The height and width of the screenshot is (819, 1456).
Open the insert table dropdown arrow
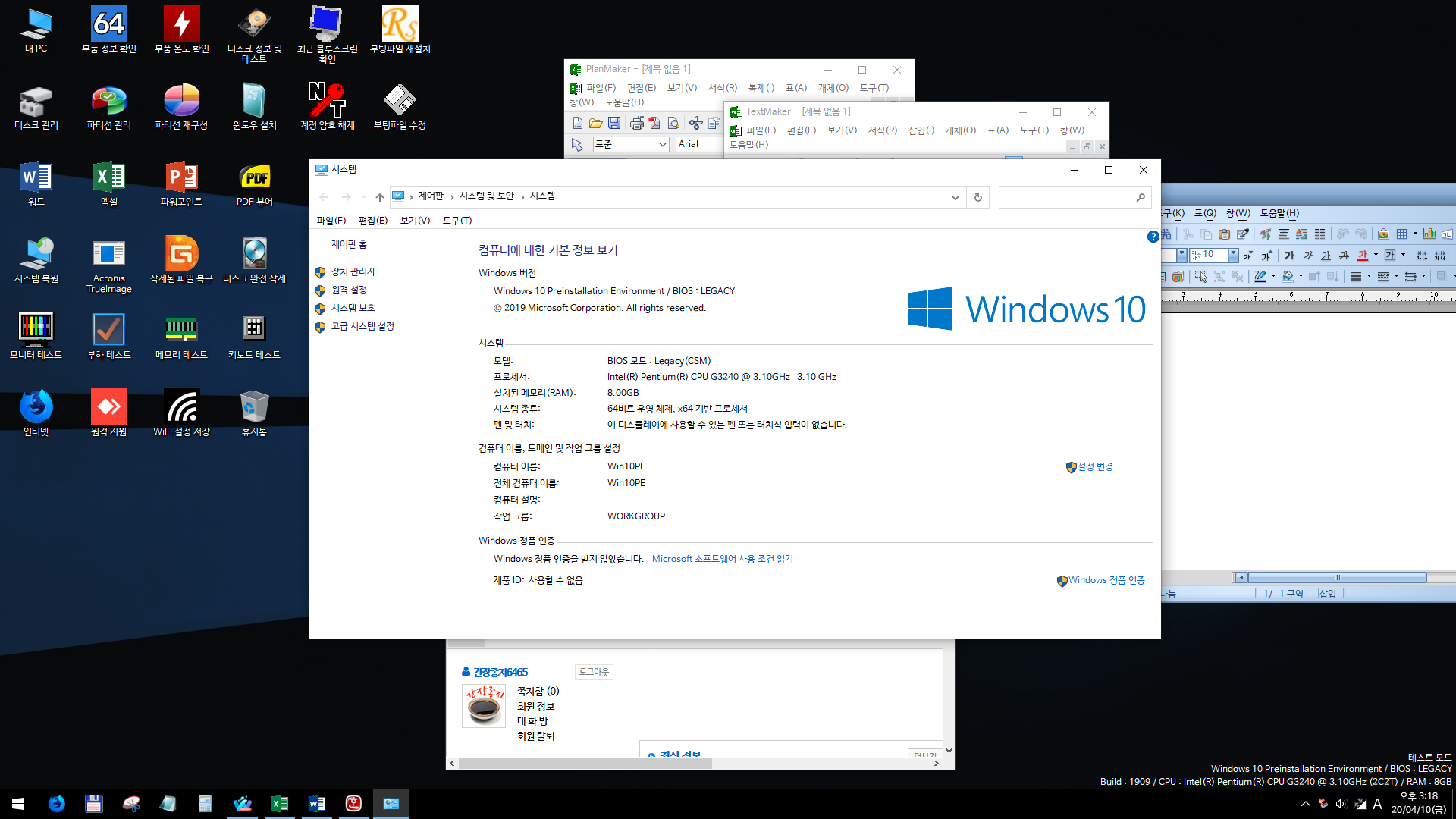point(1415,234)
